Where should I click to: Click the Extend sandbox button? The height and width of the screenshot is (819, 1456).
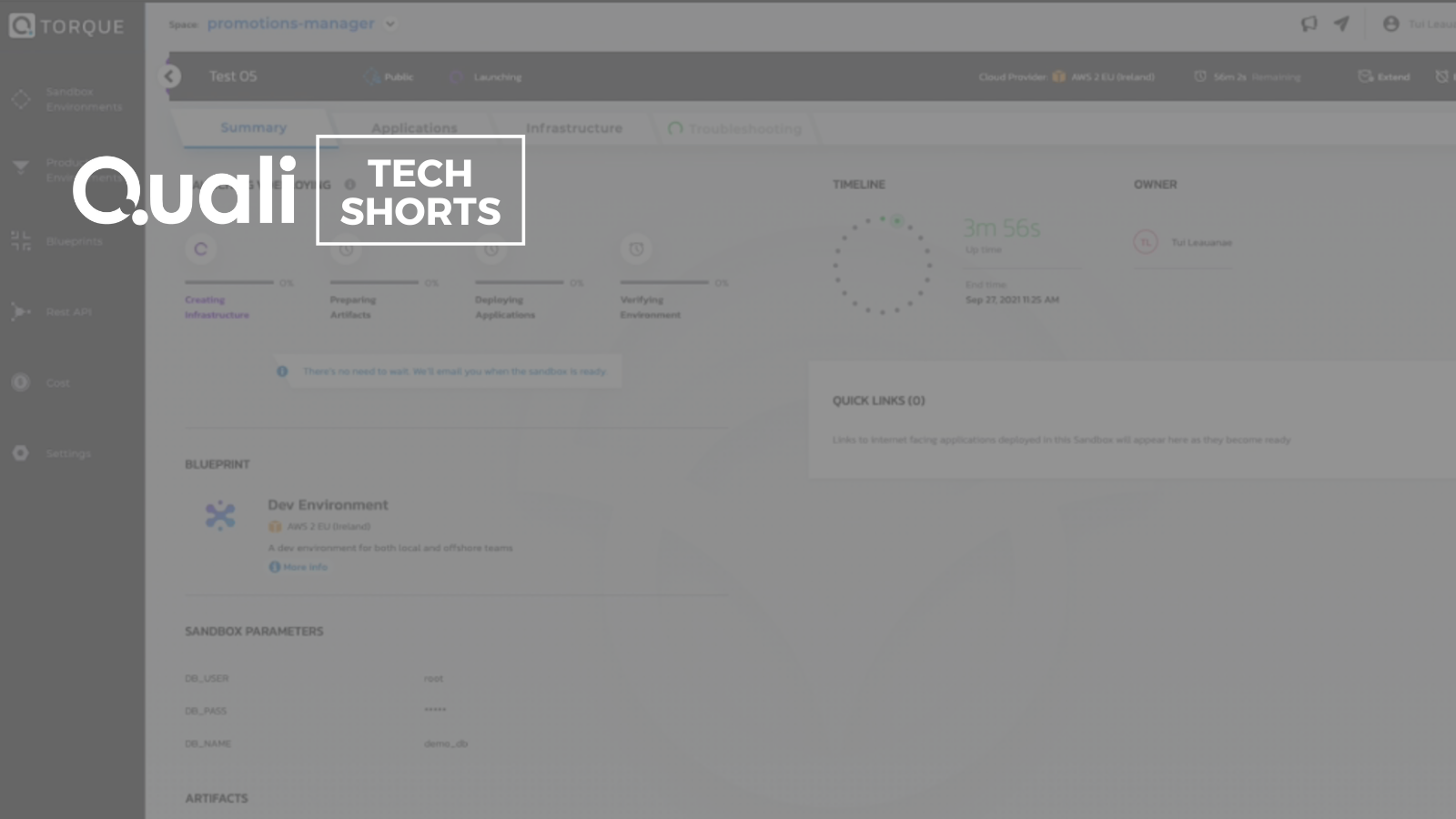[1384, 77]
